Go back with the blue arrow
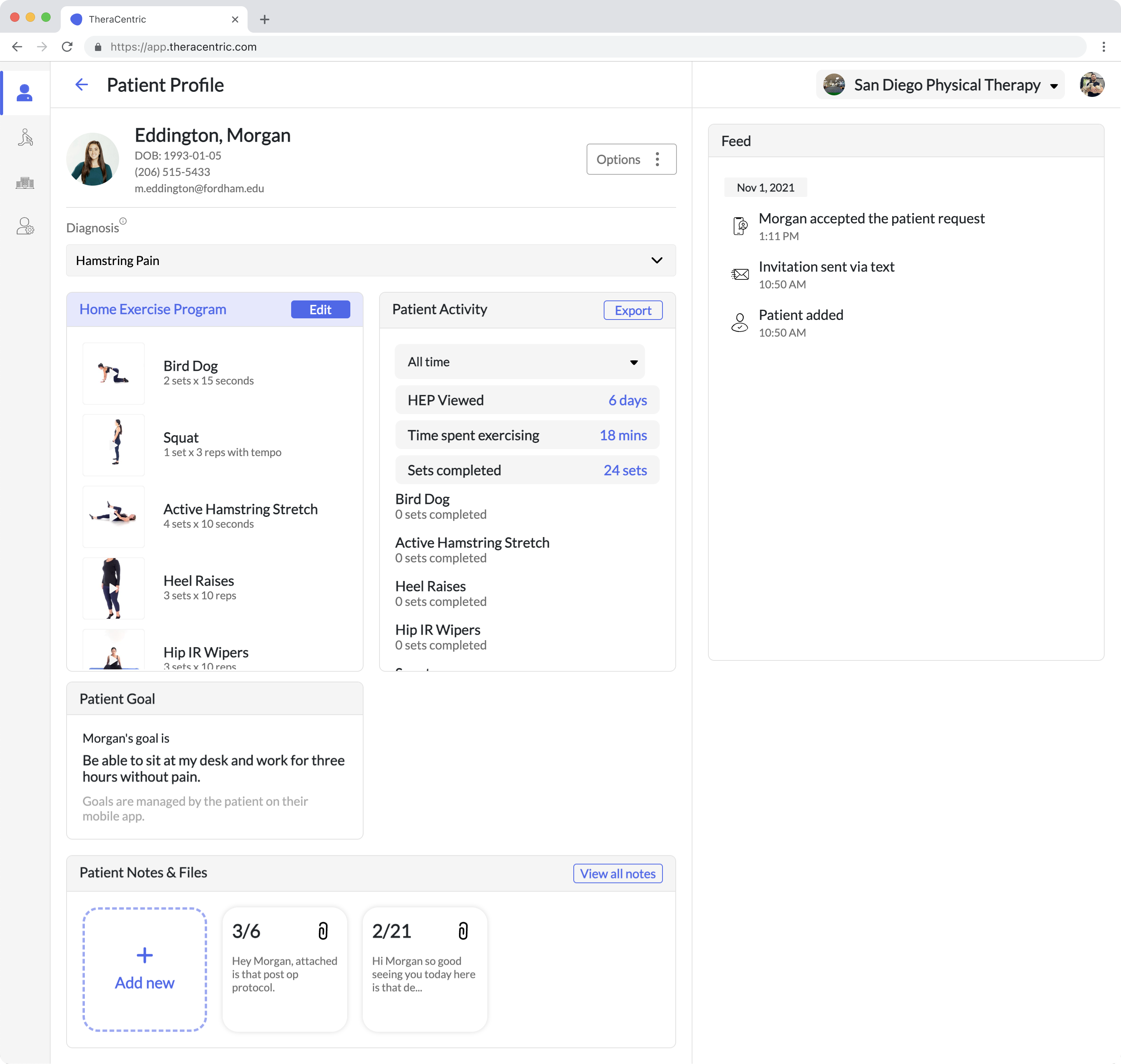1121x1064 pixels. coord(82,84)
